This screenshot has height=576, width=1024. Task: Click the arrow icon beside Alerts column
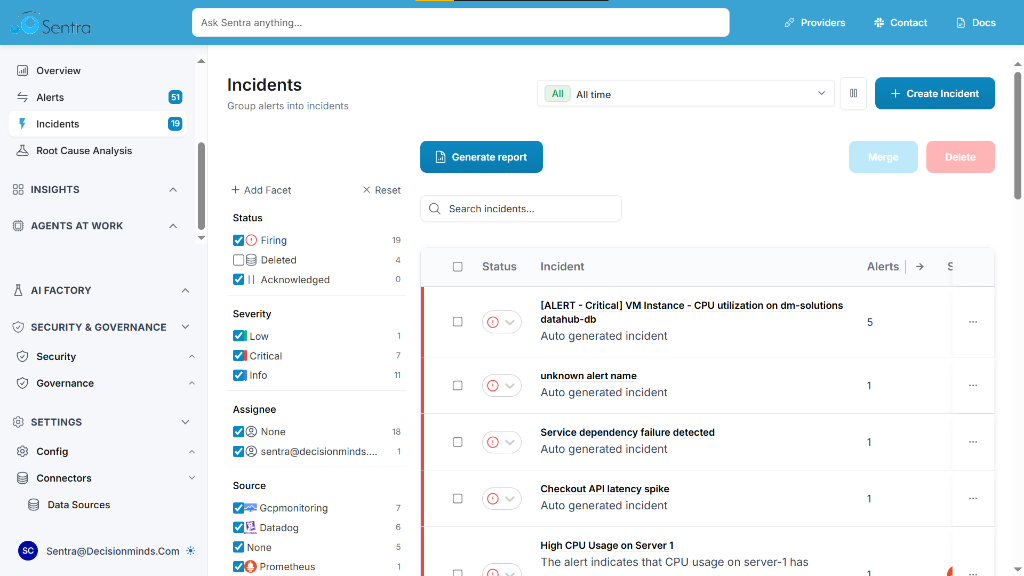coord(920,266)
